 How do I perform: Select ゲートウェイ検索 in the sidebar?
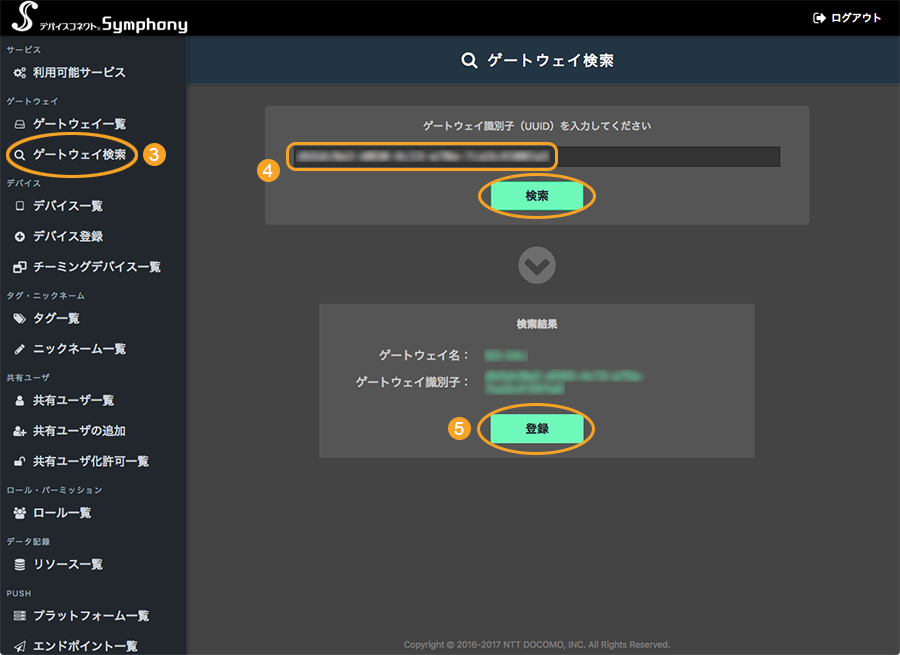pos(79,154)
